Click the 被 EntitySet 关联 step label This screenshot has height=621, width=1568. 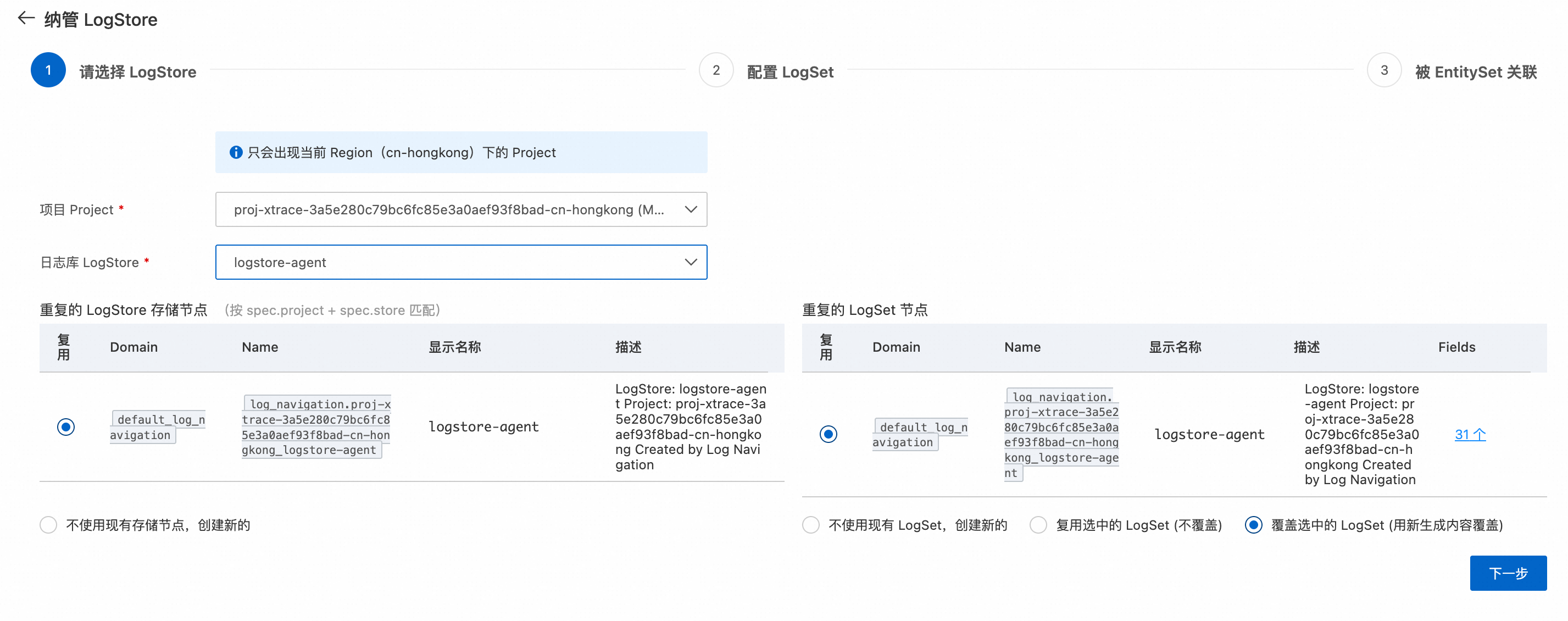(x=1476, y=72)
